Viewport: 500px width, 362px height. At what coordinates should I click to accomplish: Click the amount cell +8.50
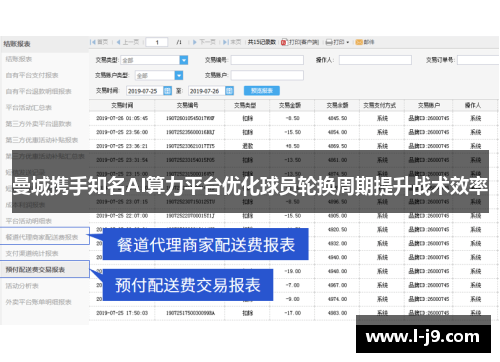293,146
